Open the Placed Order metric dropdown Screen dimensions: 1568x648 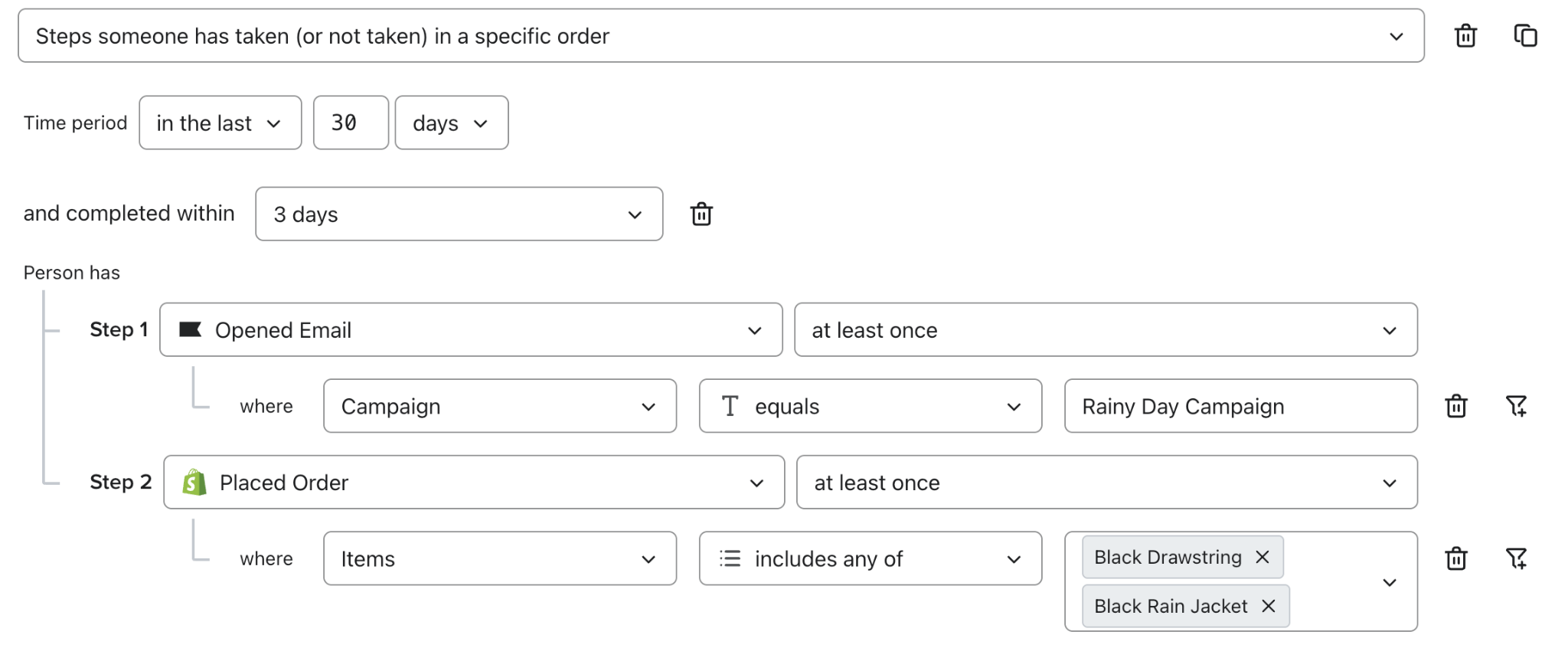(473, 483)
